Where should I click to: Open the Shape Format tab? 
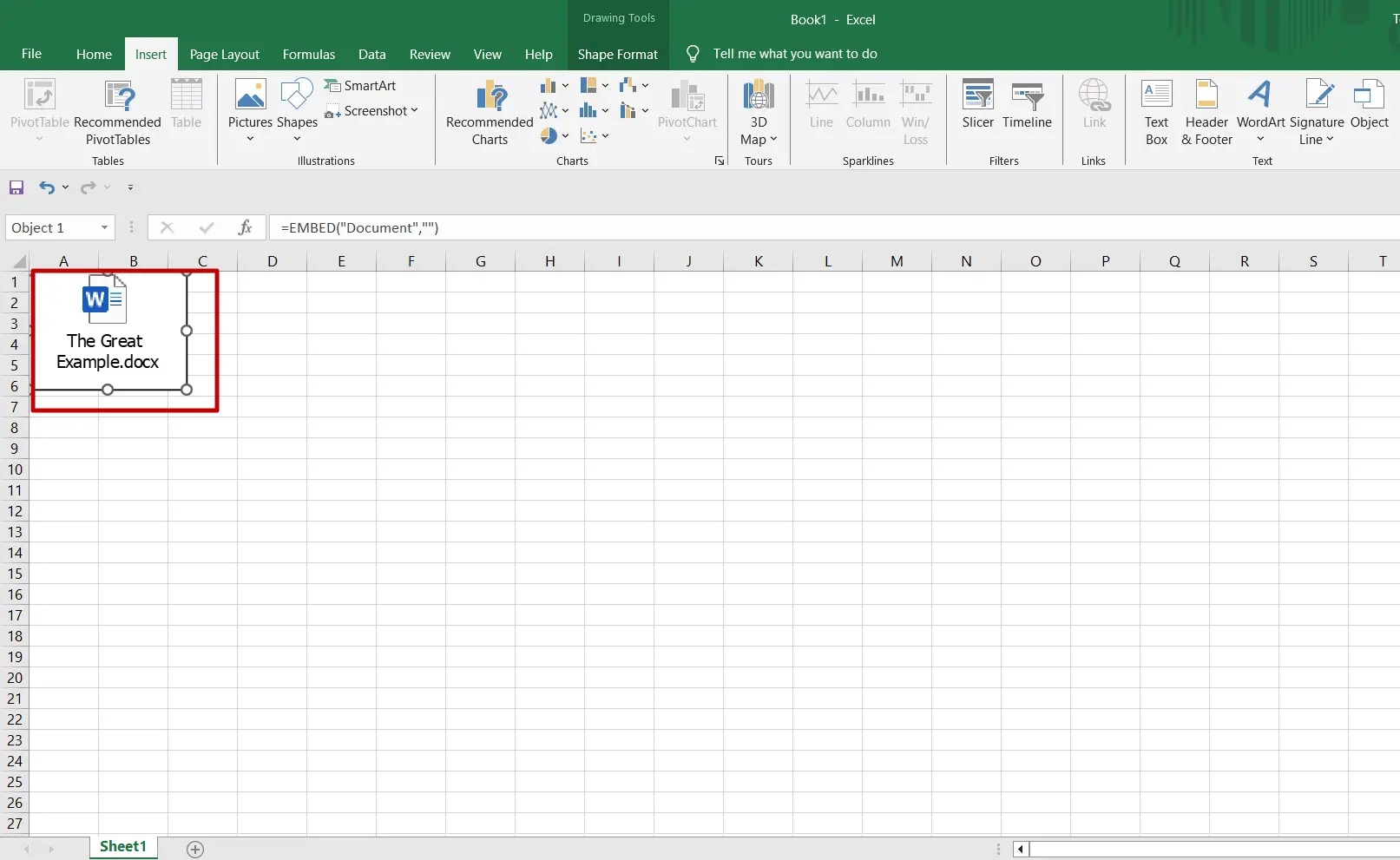(x=617, y=53)
